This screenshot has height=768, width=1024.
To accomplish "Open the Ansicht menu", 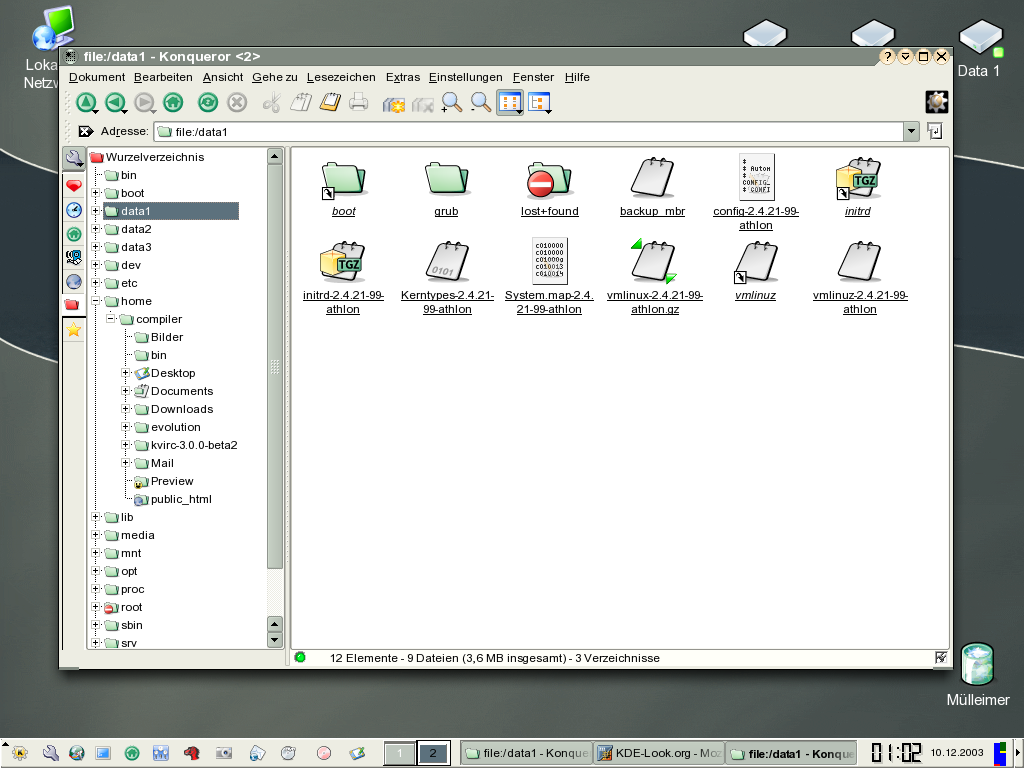I will tap(223, 77).
